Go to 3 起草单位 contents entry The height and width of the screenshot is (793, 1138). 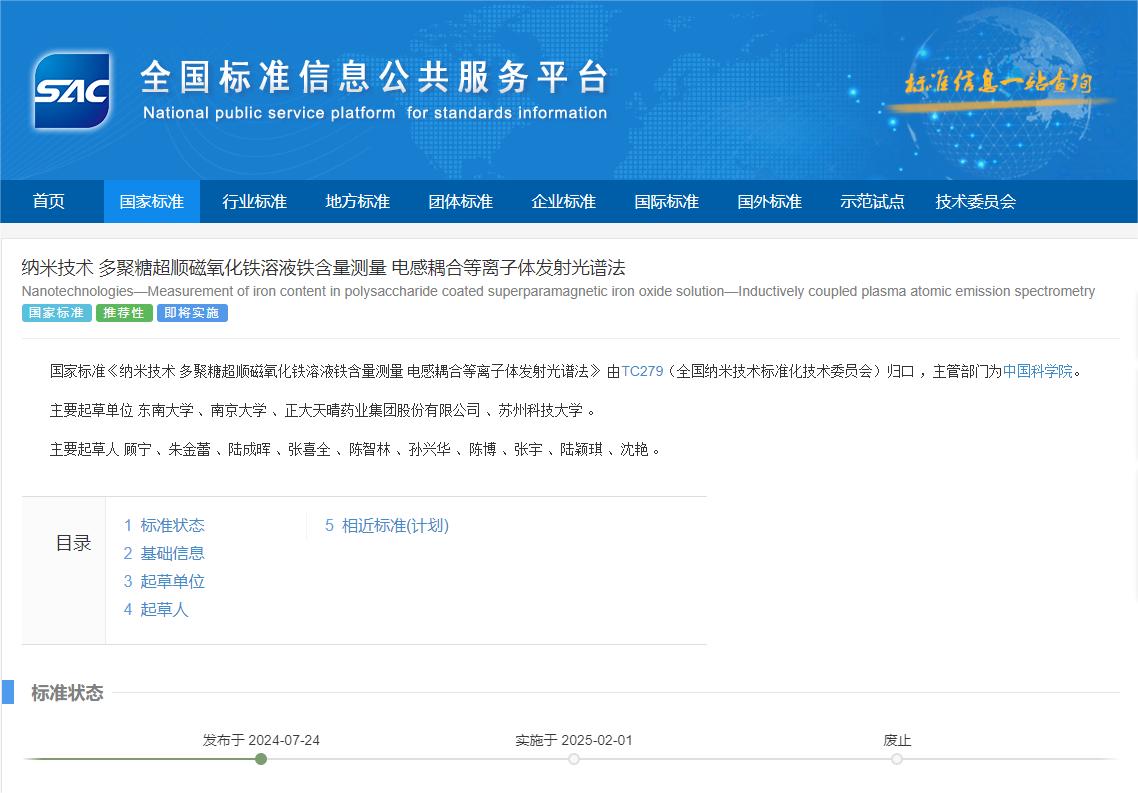coord(164,581)
